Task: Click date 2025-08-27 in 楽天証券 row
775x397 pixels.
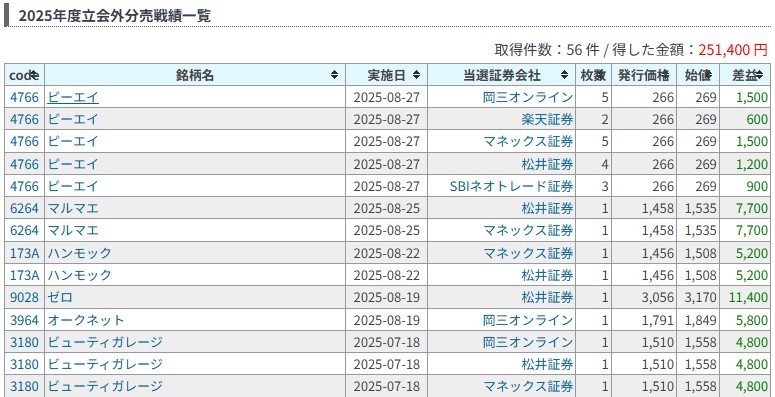Action: 387,120
